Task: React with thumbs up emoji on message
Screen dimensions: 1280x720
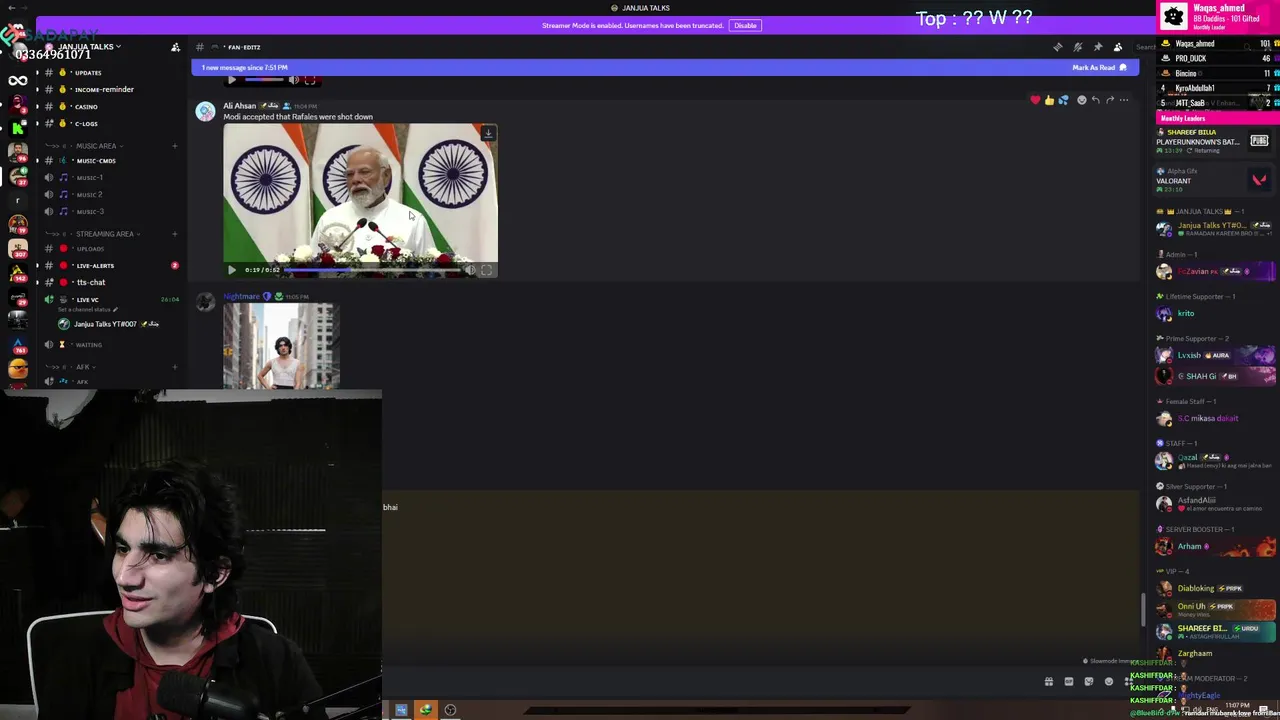Action: [1049, 100]
